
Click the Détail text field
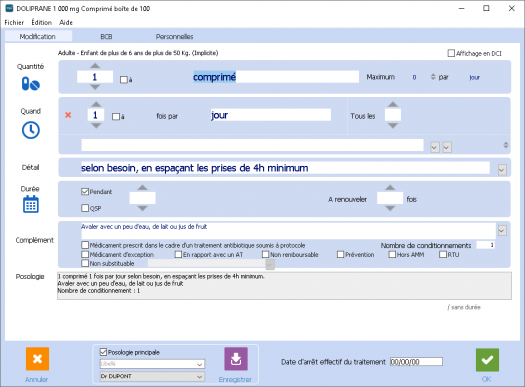(285, 168)
